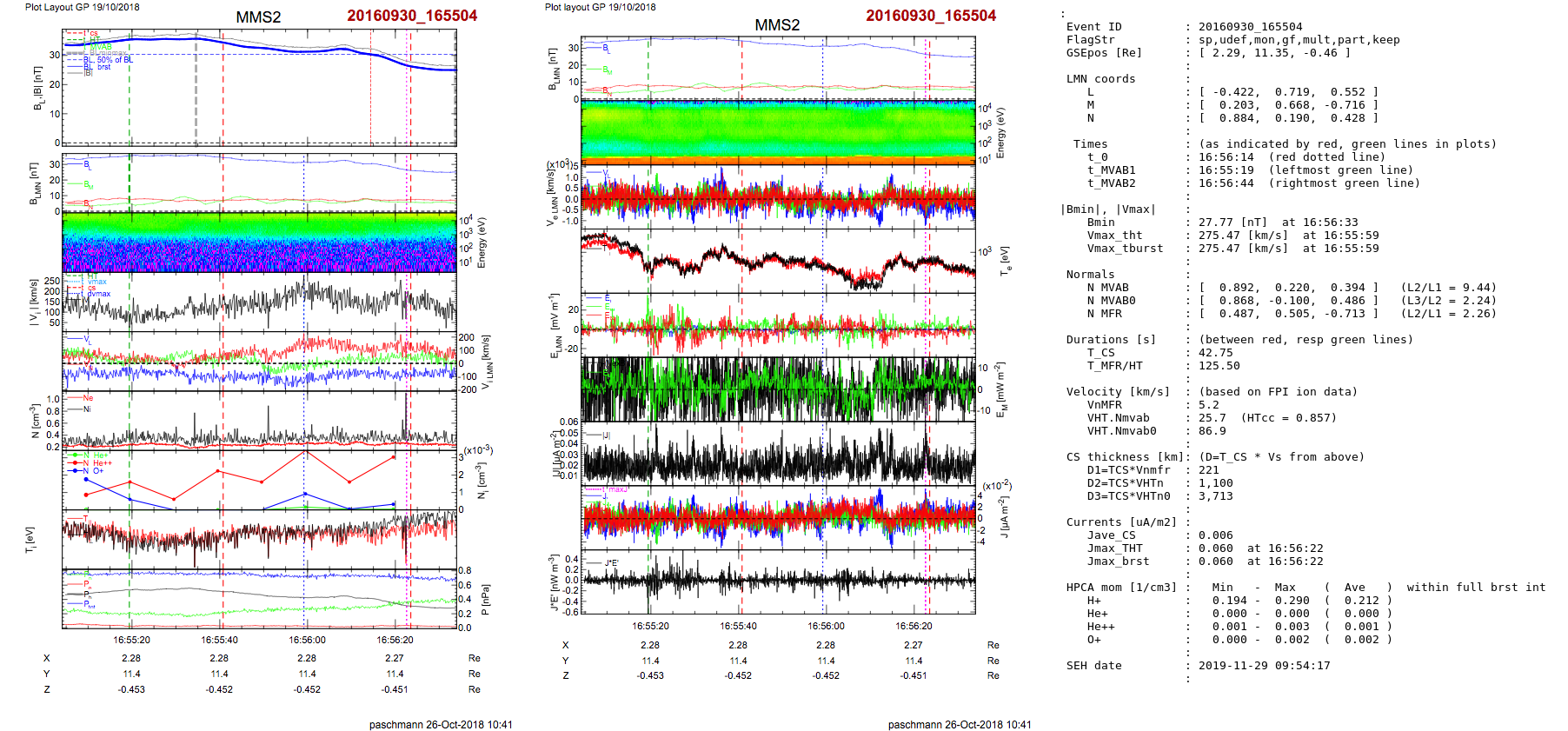Screen dimensions: 1568x731
Task: Click the HPCA mom [1/cm3] table heading
Action: 1121,588
